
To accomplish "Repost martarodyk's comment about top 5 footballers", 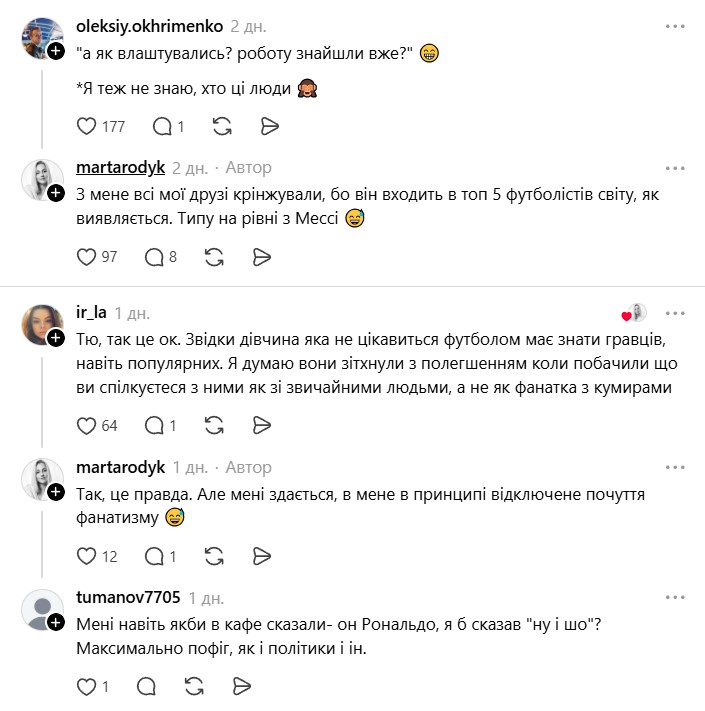I will pyautogui.click(x=214, y=257).
